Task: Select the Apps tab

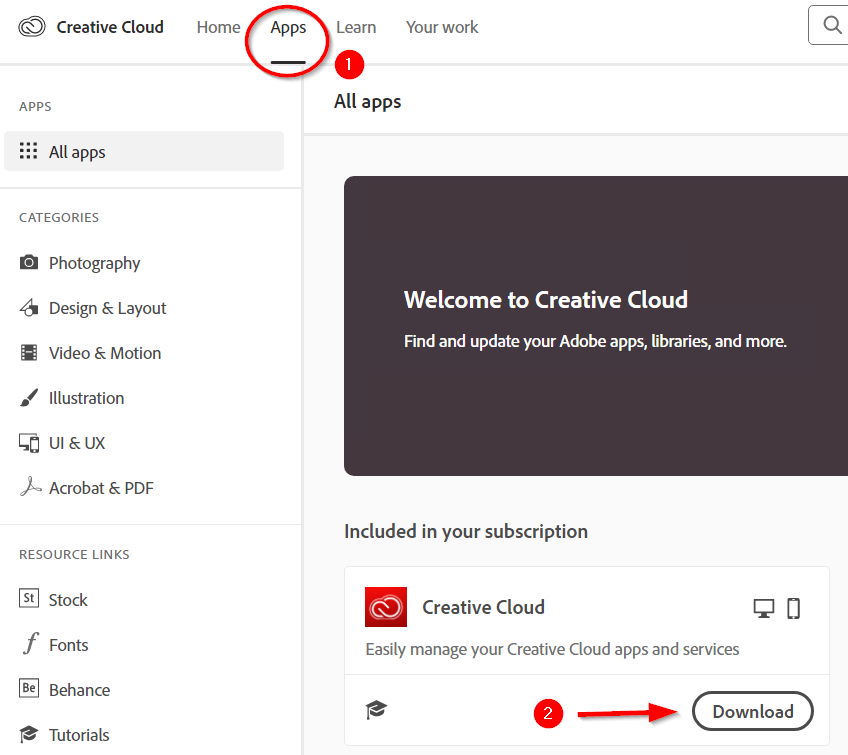Action: click(x=288, y=28)
